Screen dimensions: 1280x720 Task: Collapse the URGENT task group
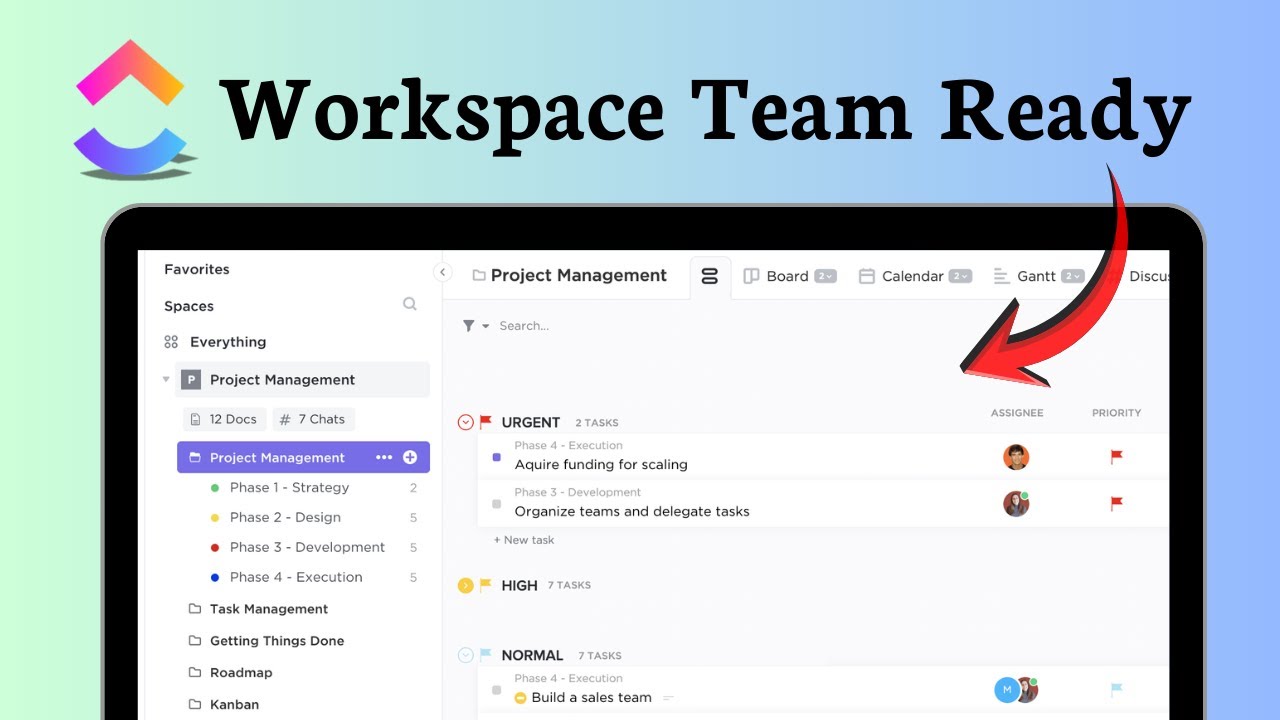coord(465,422)
